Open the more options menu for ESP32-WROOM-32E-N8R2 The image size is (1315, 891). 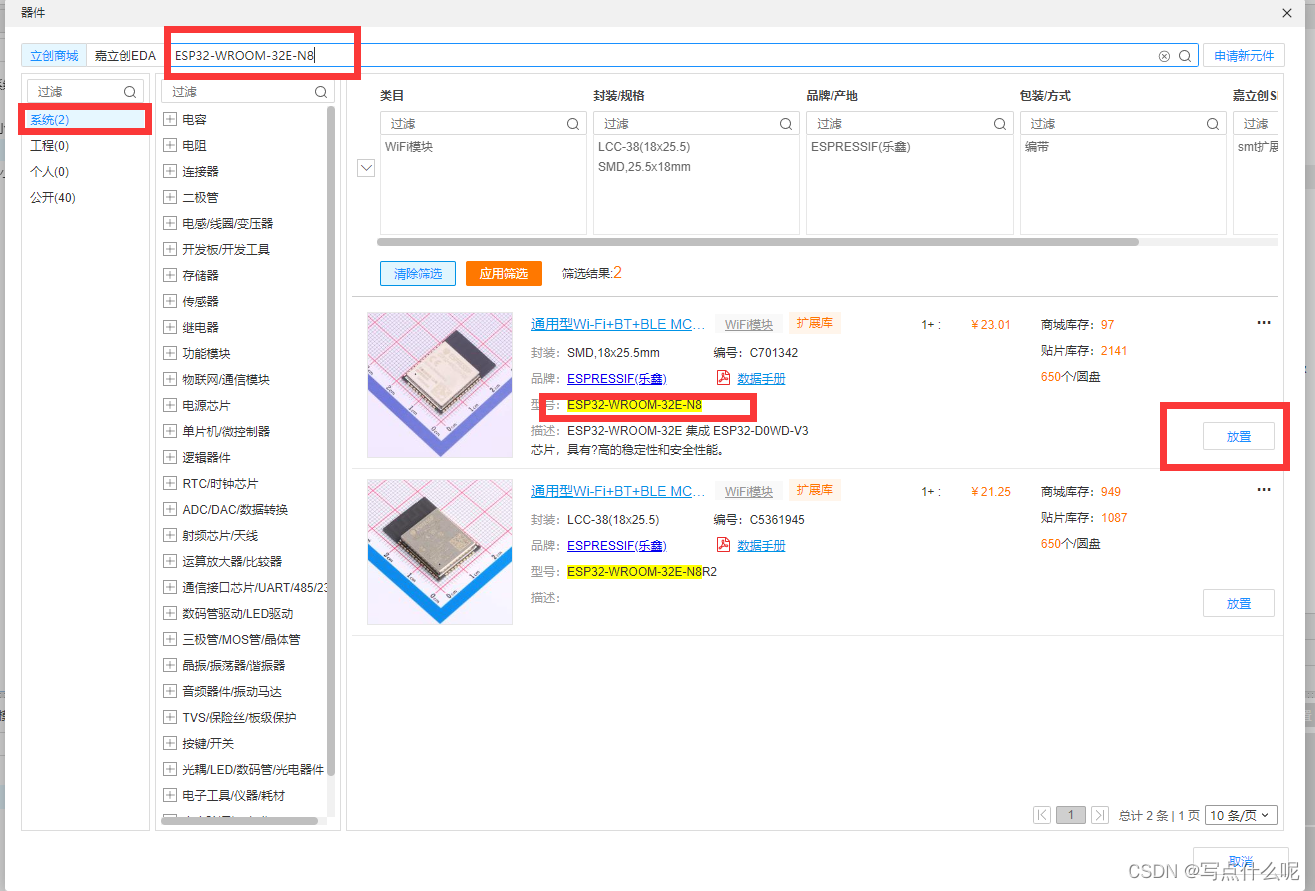[1264, 490]
